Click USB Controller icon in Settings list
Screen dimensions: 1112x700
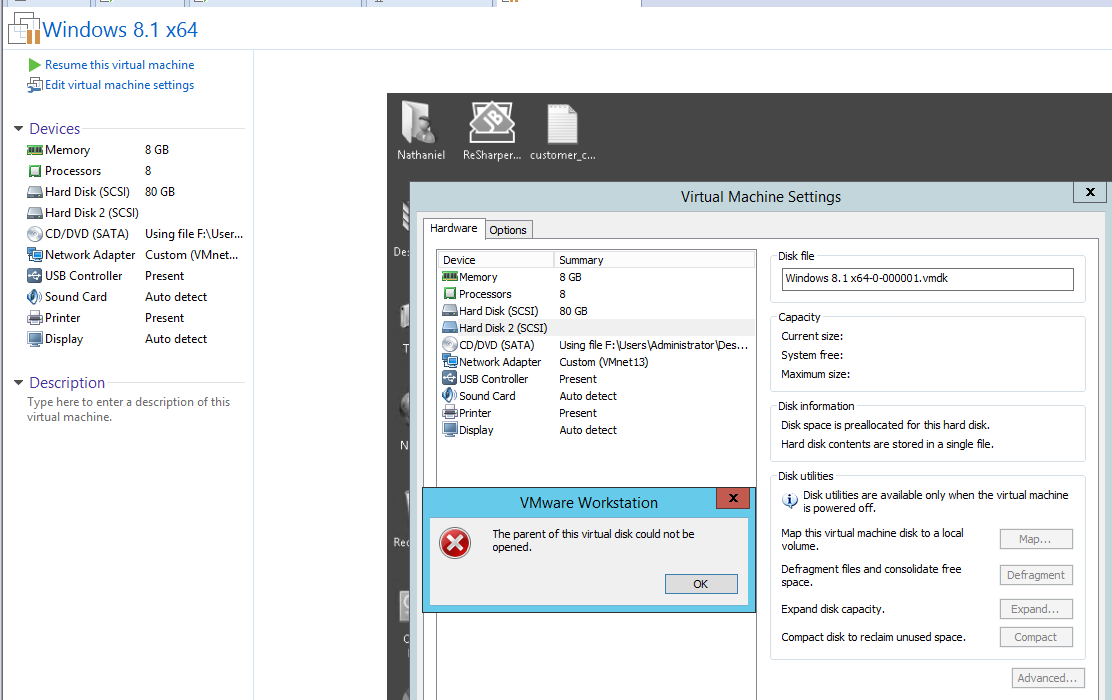click(x=450, y=378)
